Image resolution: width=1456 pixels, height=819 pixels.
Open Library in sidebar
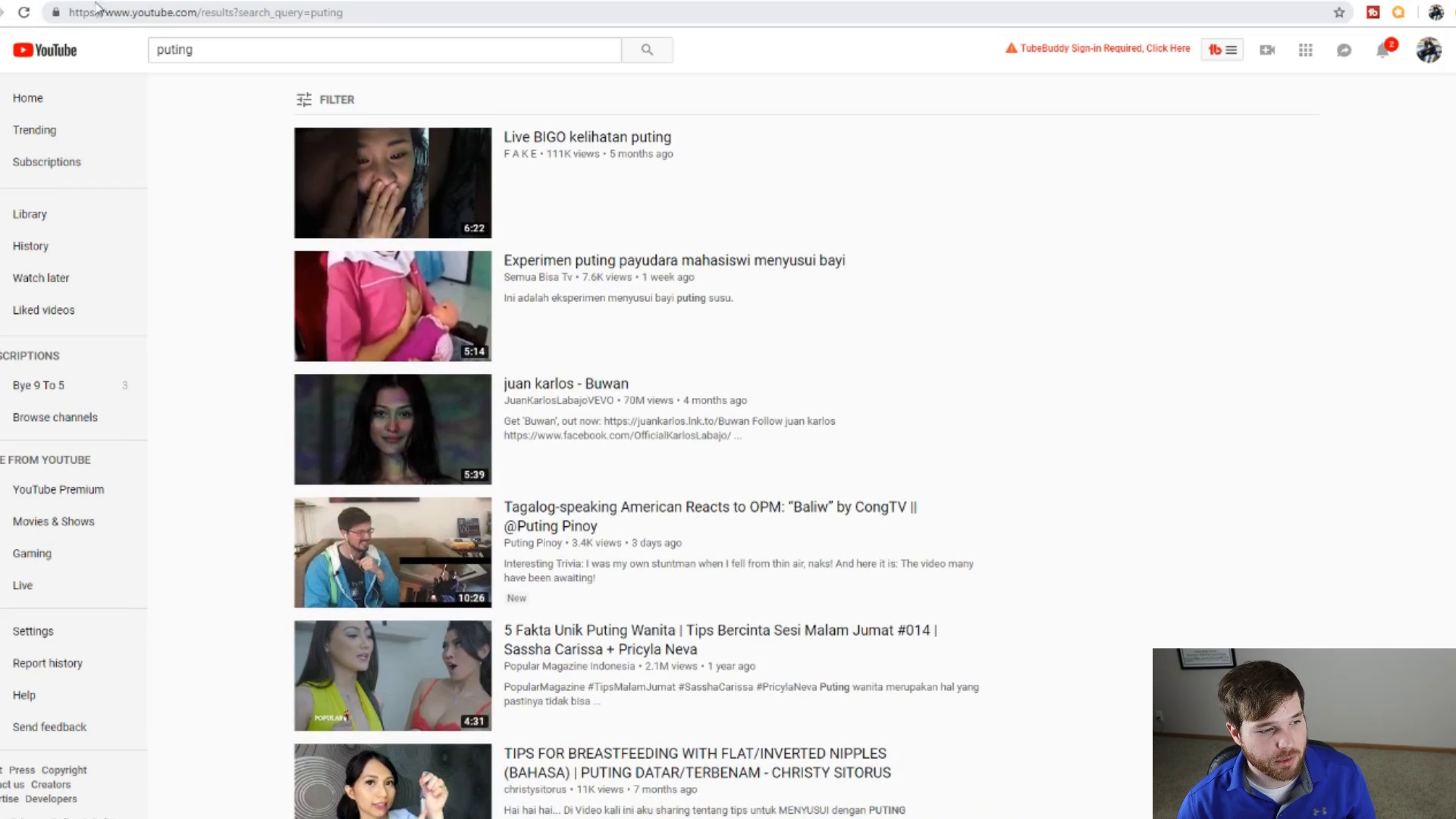pyautogui.click(x=30, y=214)
